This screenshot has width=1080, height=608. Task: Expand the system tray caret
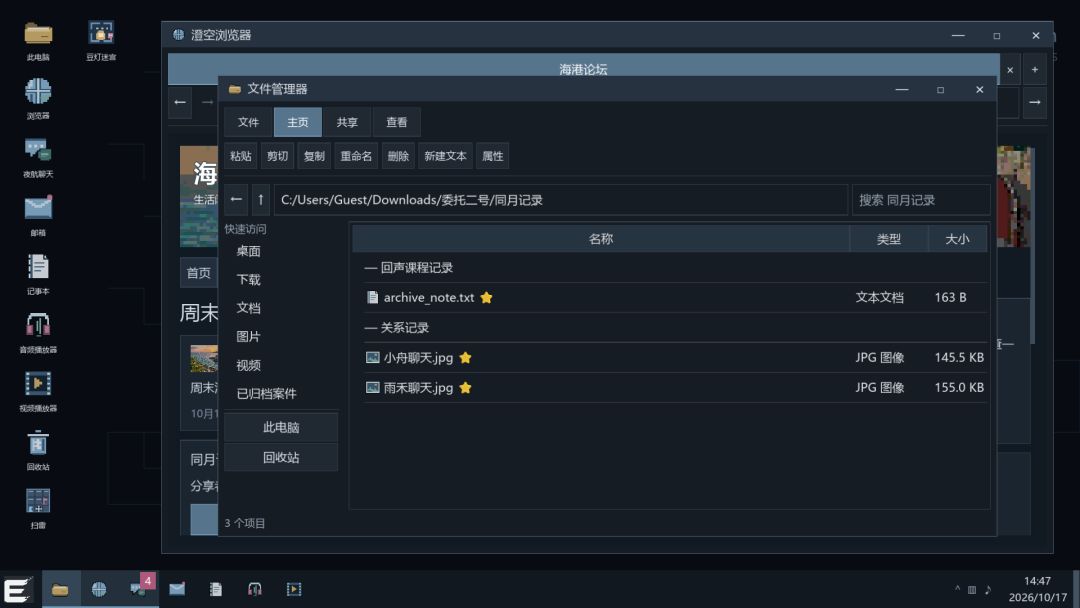point(957,589)
